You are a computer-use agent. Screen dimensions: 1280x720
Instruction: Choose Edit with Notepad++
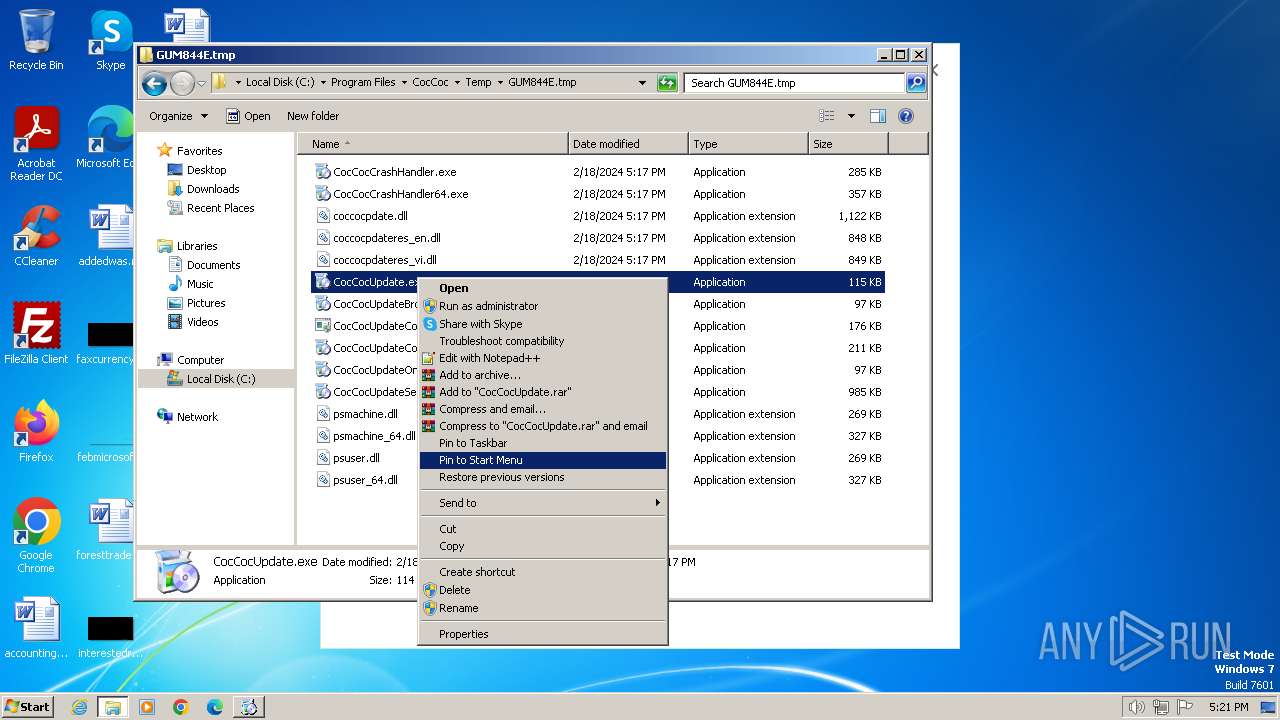coord(543,358)
